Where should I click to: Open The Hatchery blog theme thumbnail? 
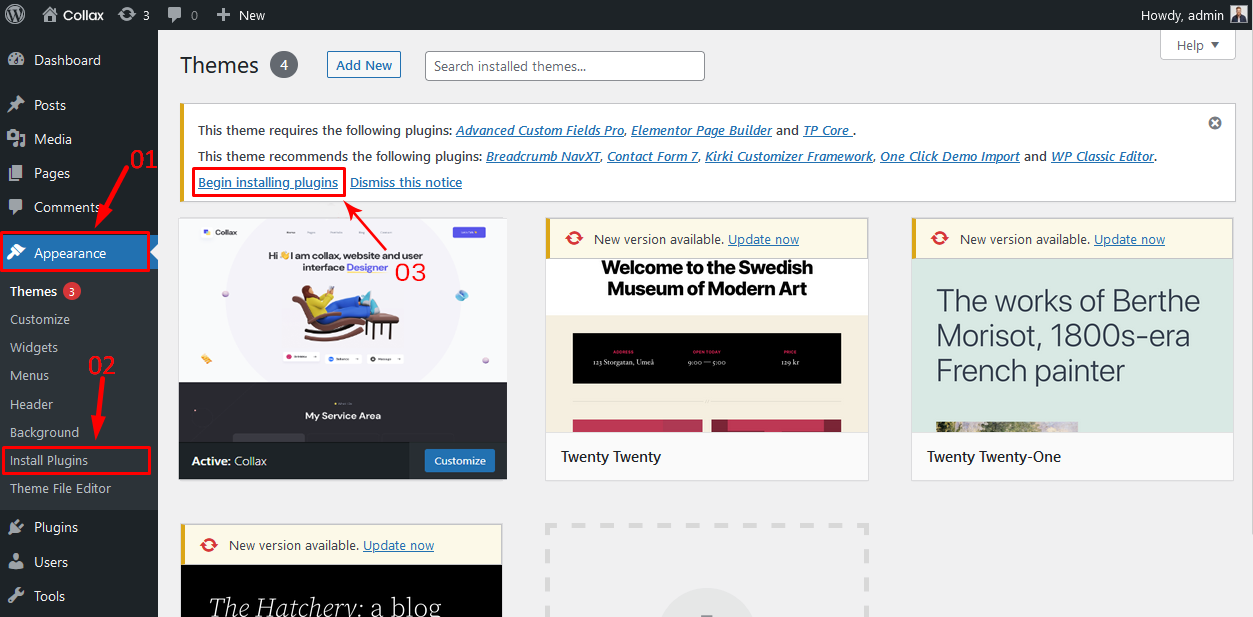pos(342,591)
